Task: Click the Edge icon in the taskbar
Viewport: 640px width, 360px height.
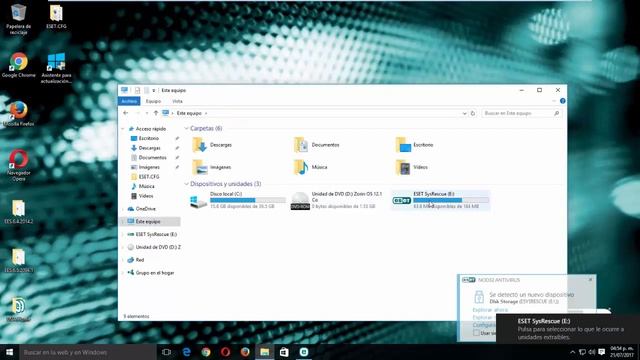Action: (187, 352)
